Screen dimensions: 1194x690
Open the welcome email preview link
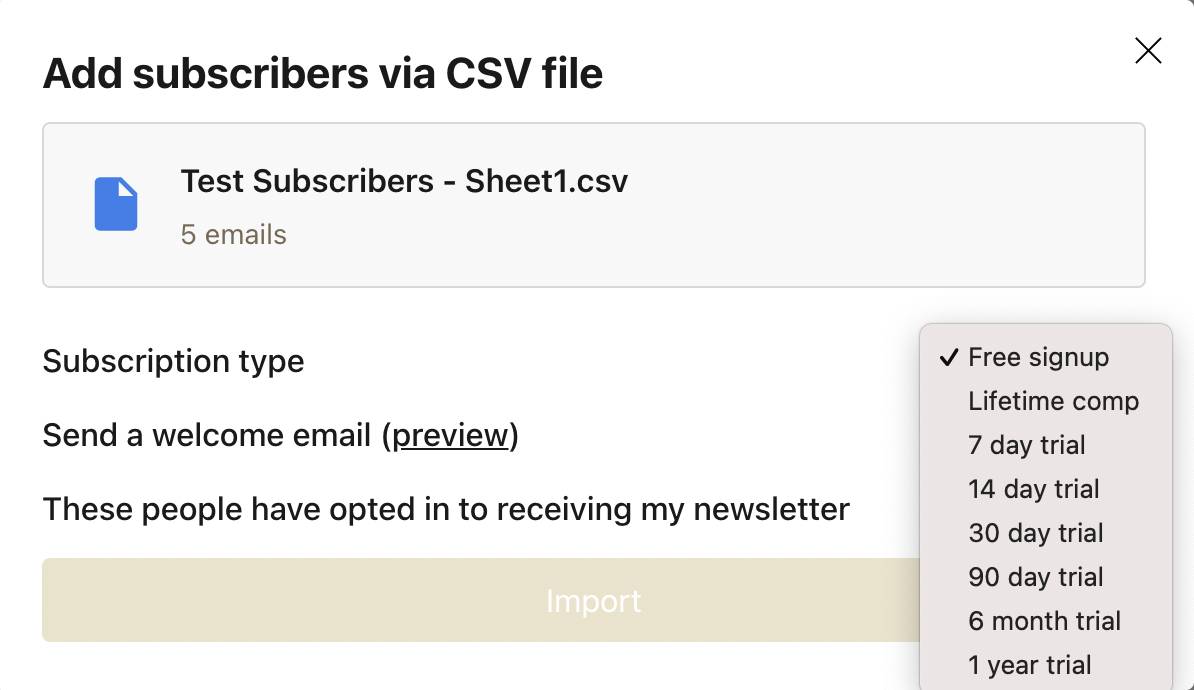449,436
